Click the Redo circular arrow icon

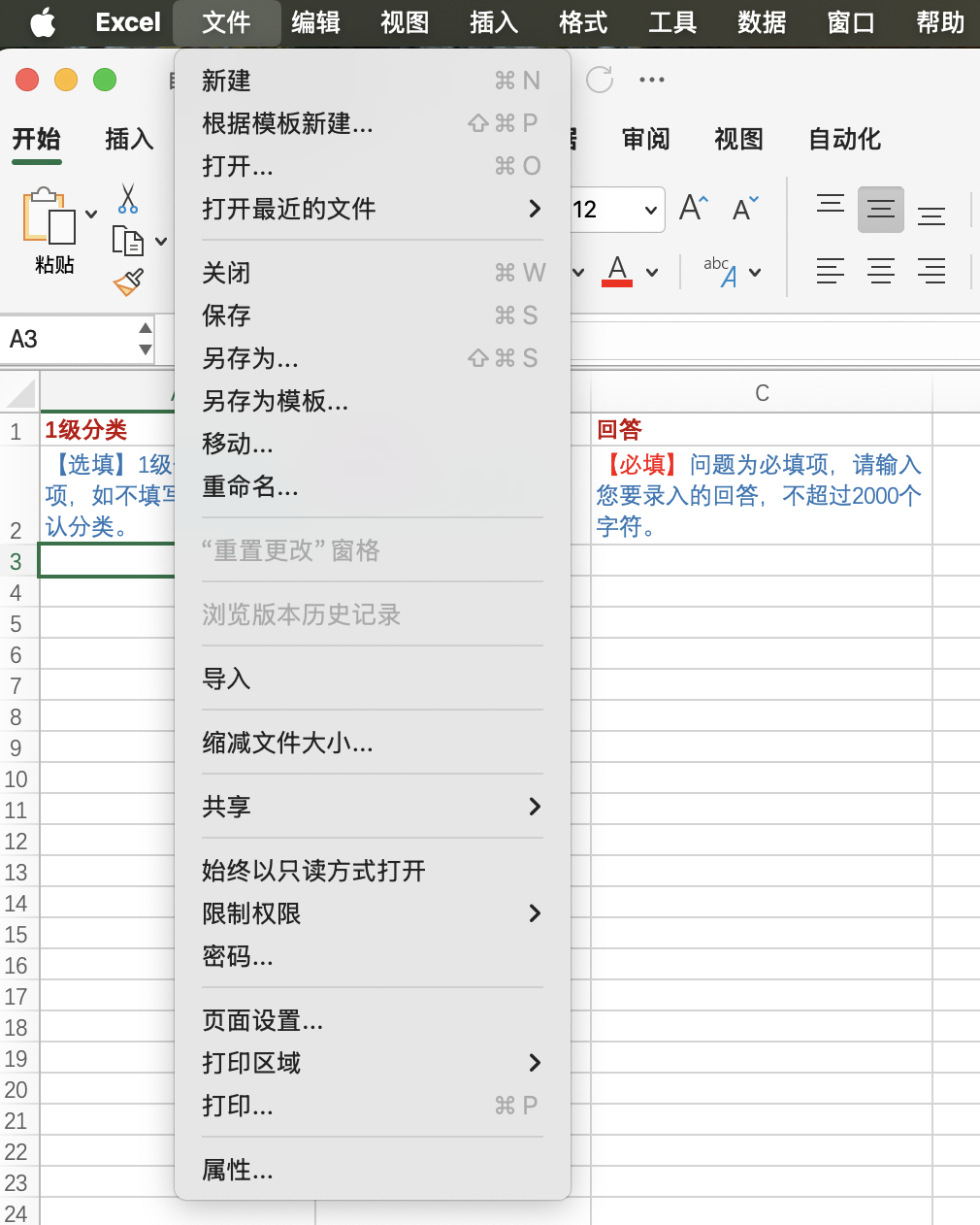coord(600,80)
